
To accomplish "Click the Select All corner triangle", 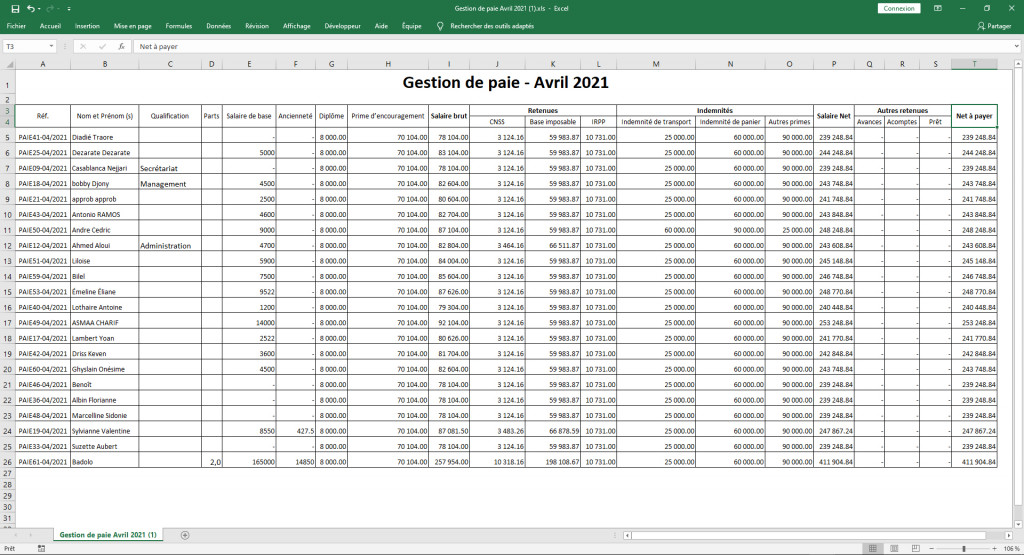I will point(8,64).
